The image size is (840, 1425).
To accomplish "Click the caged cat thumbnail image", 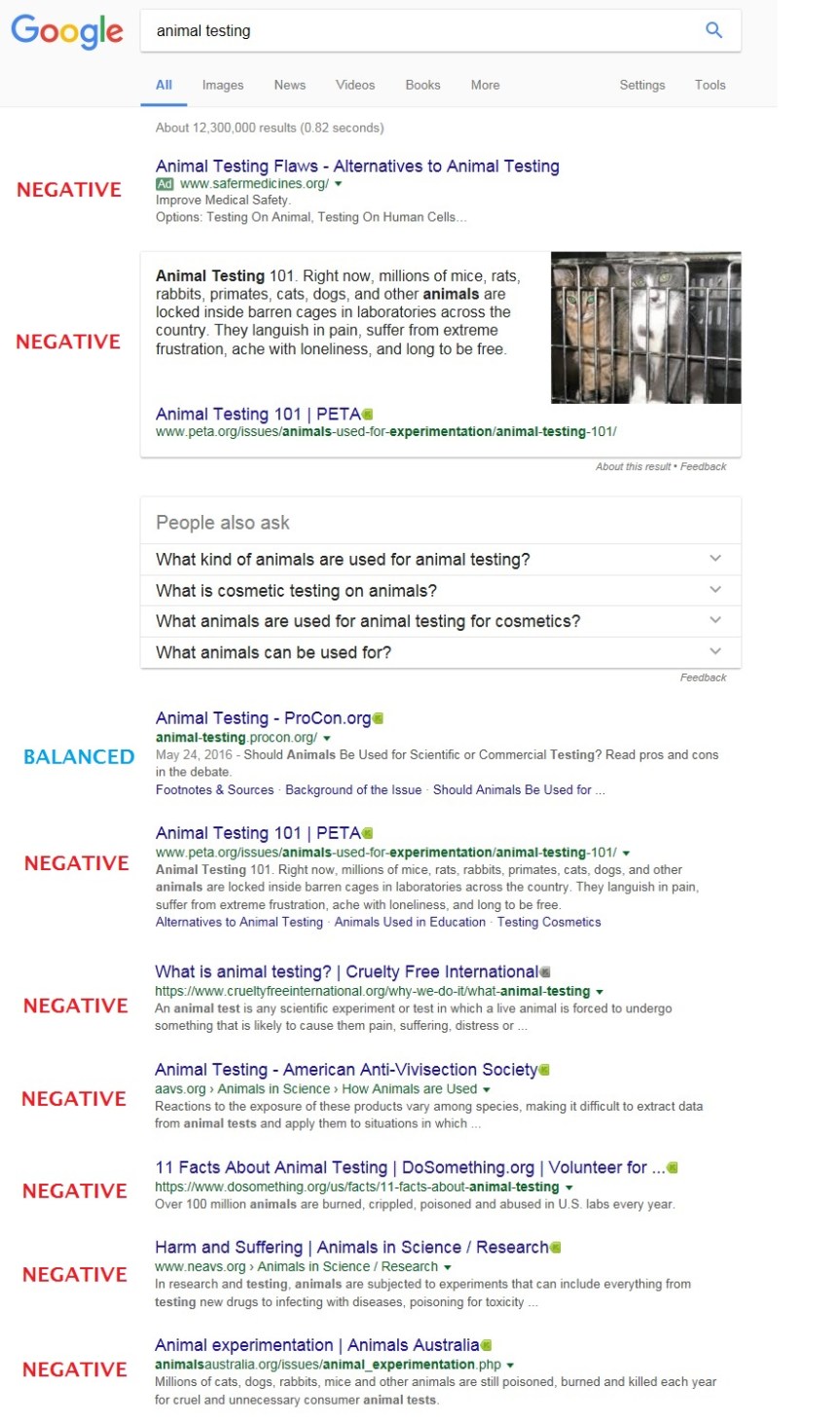I will tap(644, 327).
